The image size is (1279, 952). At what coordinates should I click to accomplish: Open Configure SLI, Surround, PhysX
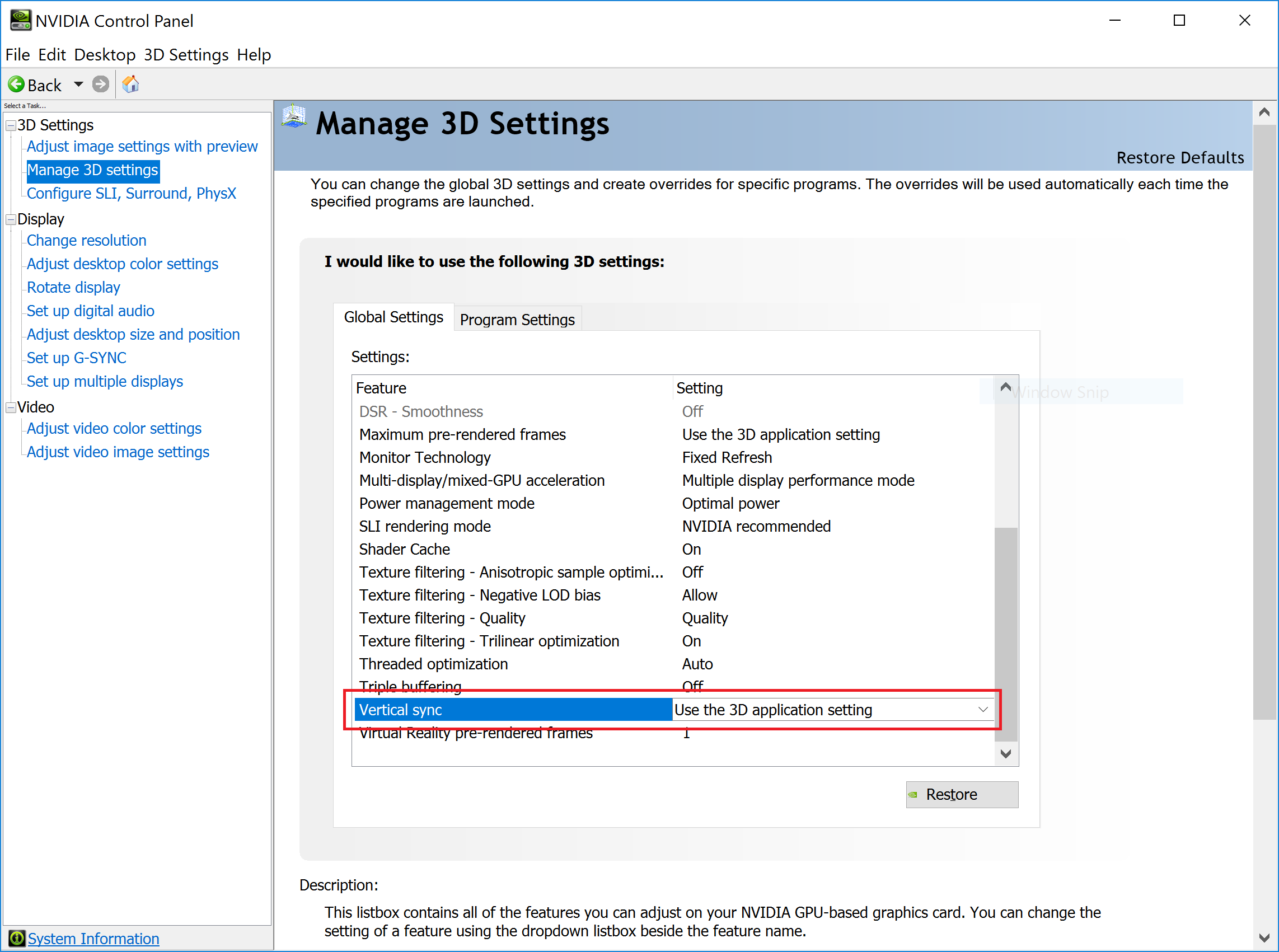click(x=132, y=194)
